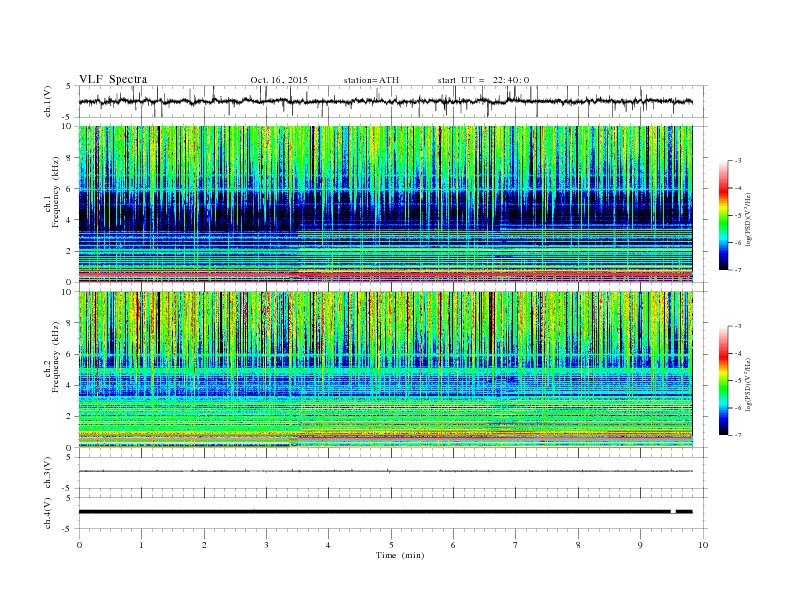The width and height of the screenshot is (792, 612).
Task: Click the ch.2 colorbar 'log(PSD)(V²/Hz)' label
Action: point(748,383)
